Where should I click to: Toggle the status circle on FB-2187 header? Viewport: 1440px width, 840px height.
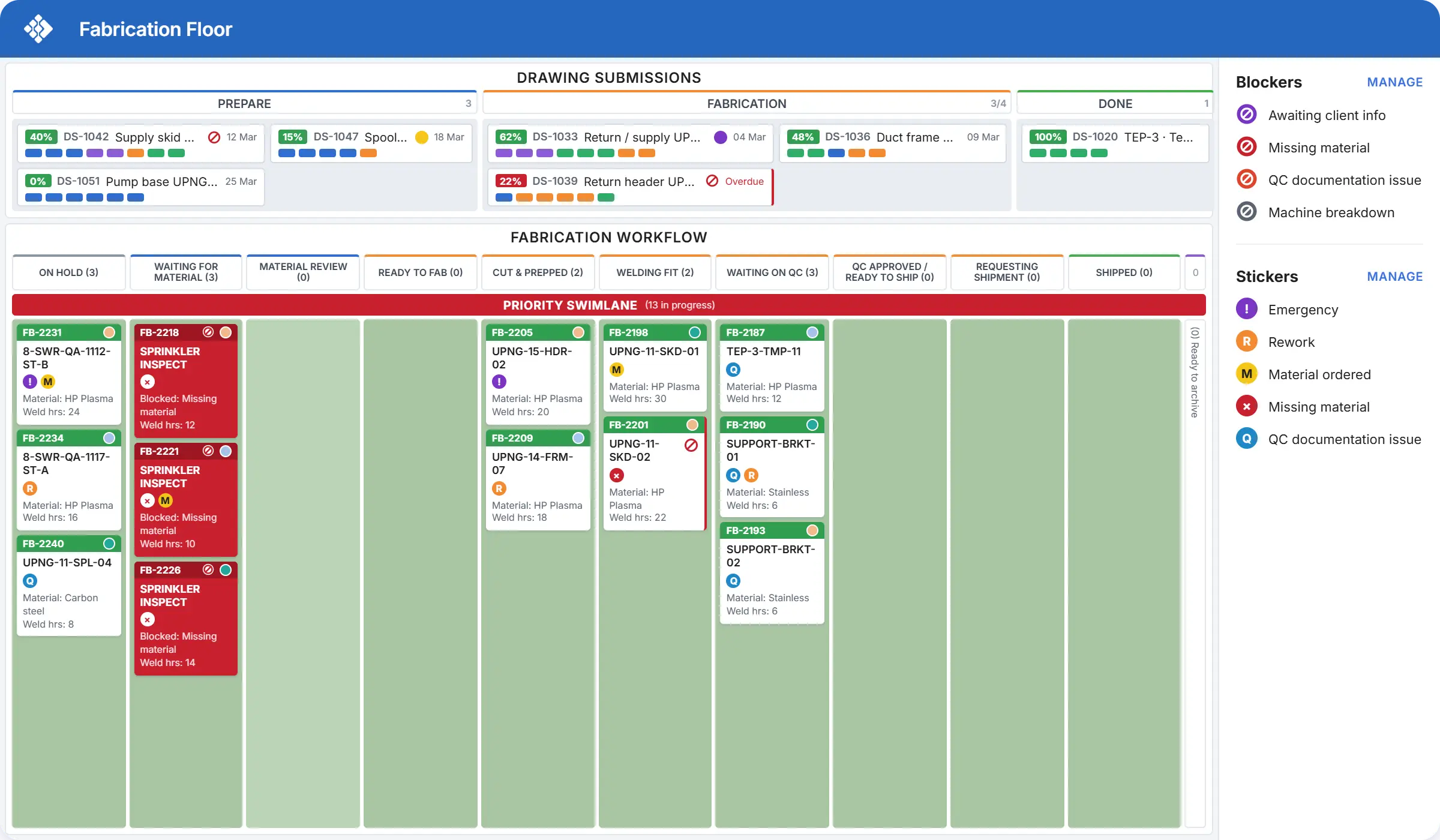click(x=812, y=332)
